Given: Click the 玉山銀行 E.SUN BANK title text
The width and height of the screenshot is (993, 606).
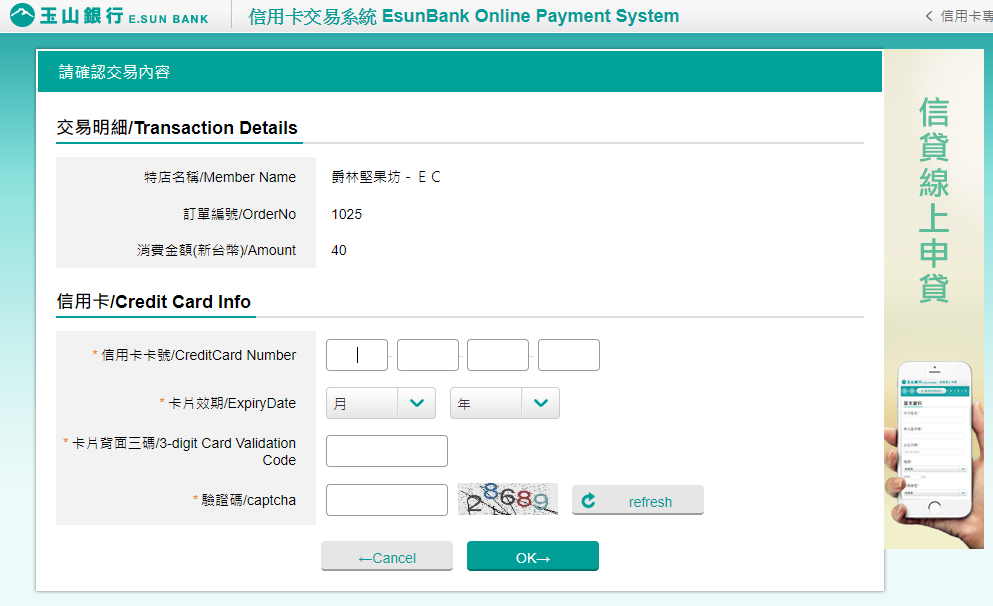Looking at the screenshot, I should click(124, 15).
